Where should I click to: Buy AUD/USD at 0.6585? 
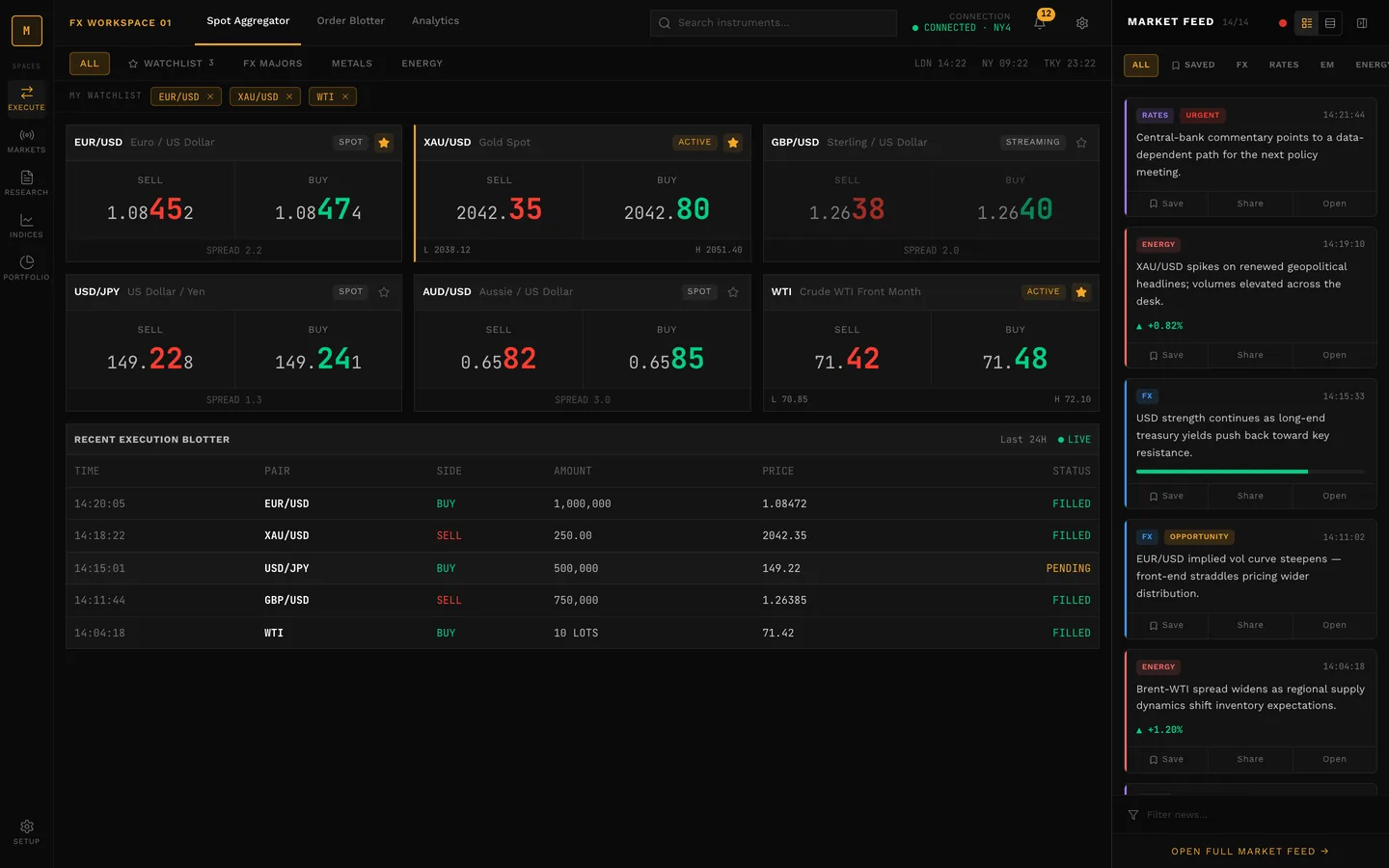[x=667, y=349]
